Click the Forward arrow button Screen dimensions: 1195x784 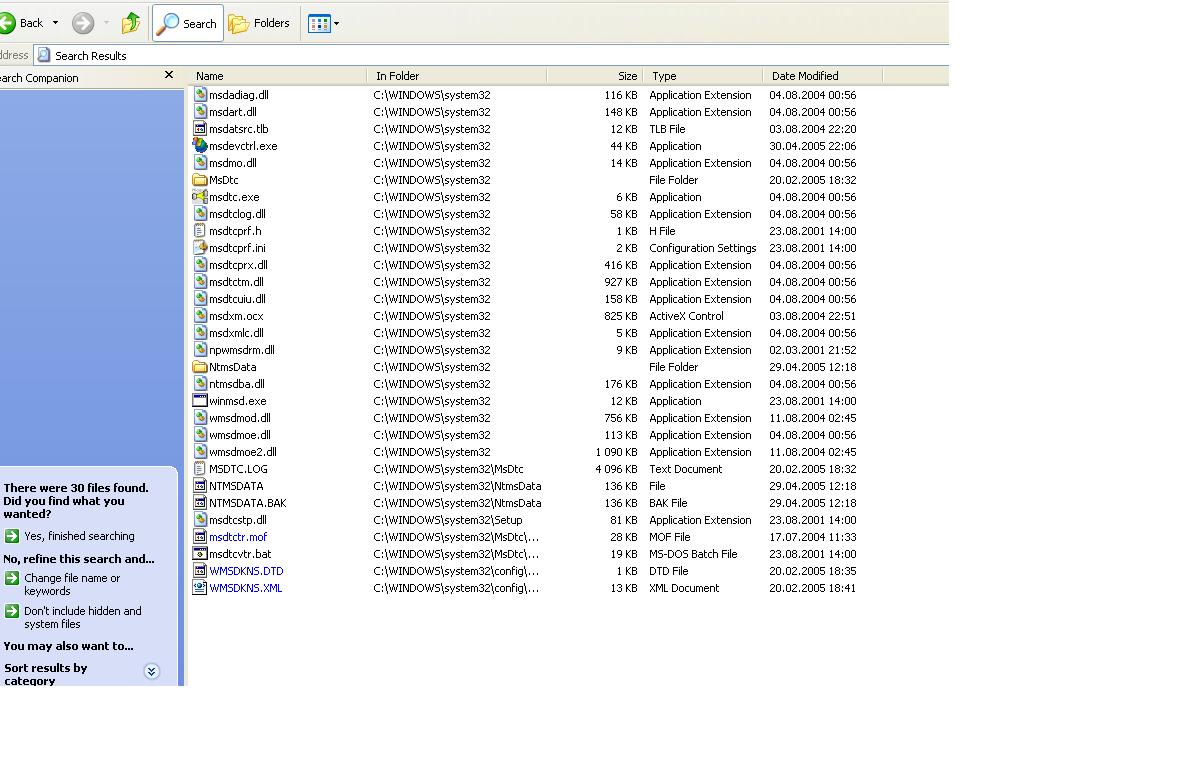coord(83,24)
